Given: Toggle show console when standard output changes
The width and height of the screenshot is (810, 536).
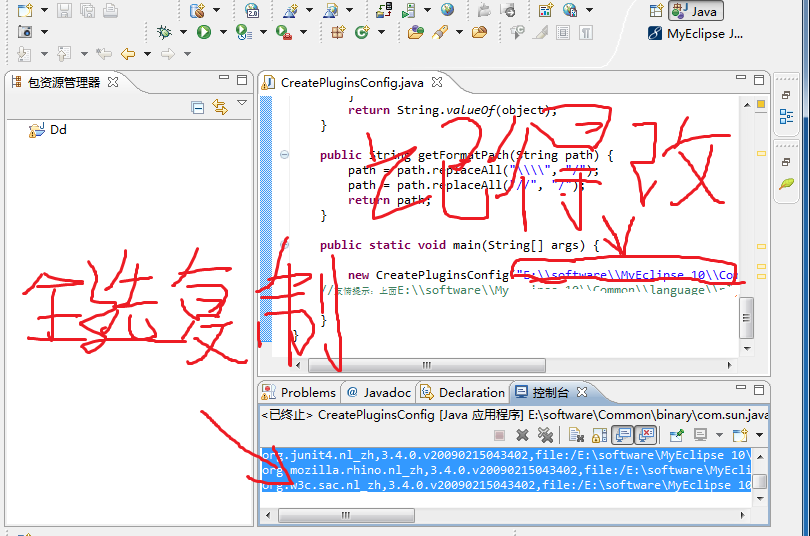Looking at the screenshot, I should [622, 435].
